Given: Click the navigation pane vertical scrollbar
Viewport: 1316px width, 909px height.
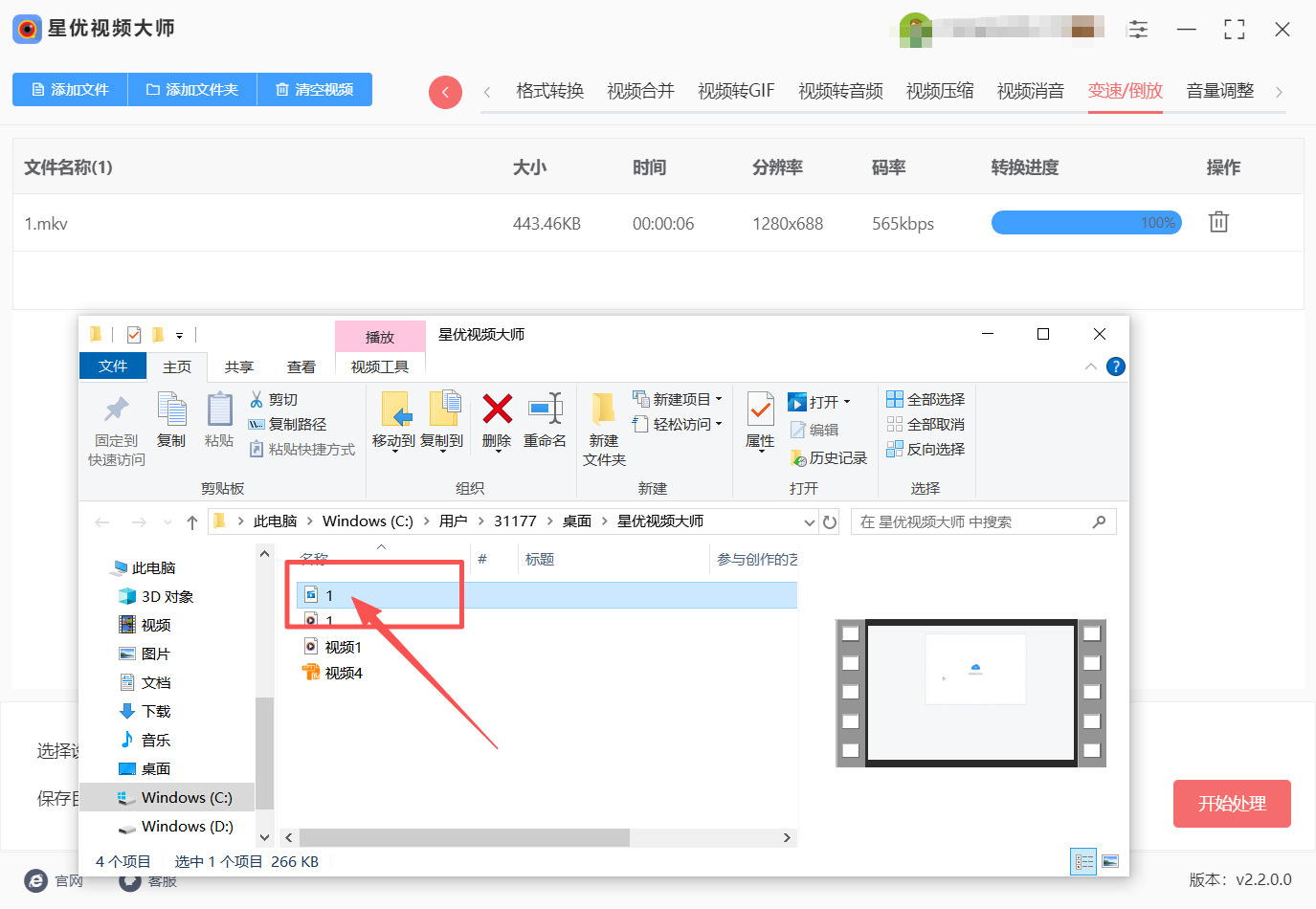Looking at the screenshot, I should pyautogui.click(x=265, y=753).
